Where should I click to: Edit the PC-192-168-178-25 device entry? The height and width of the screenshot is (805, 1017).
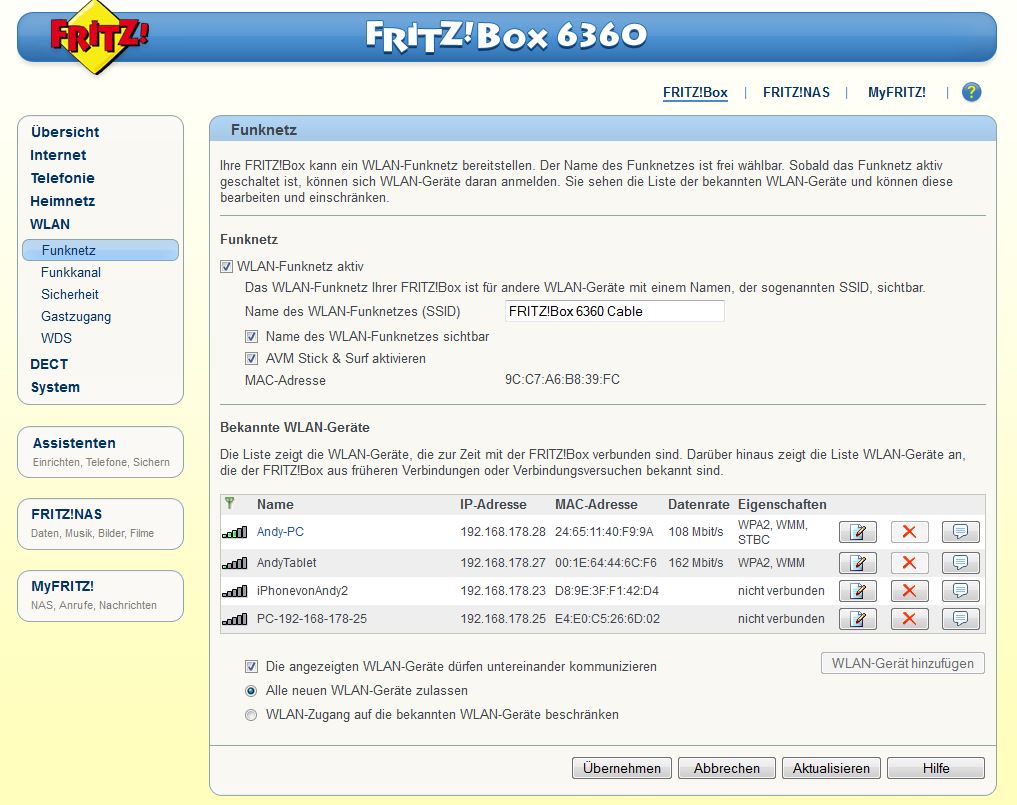tap(857, 618)
